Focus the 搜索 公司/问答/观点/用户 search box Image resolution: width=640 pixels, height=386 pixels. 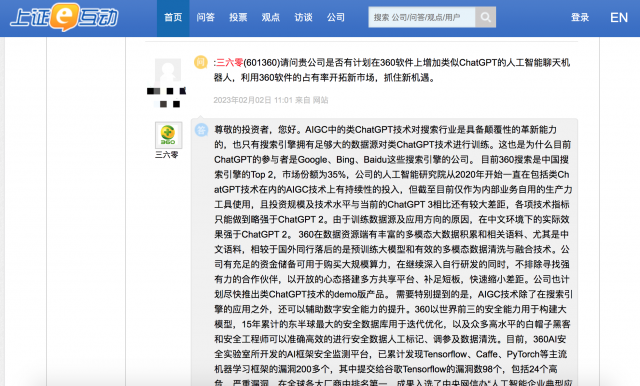click(x=422, y=17)
